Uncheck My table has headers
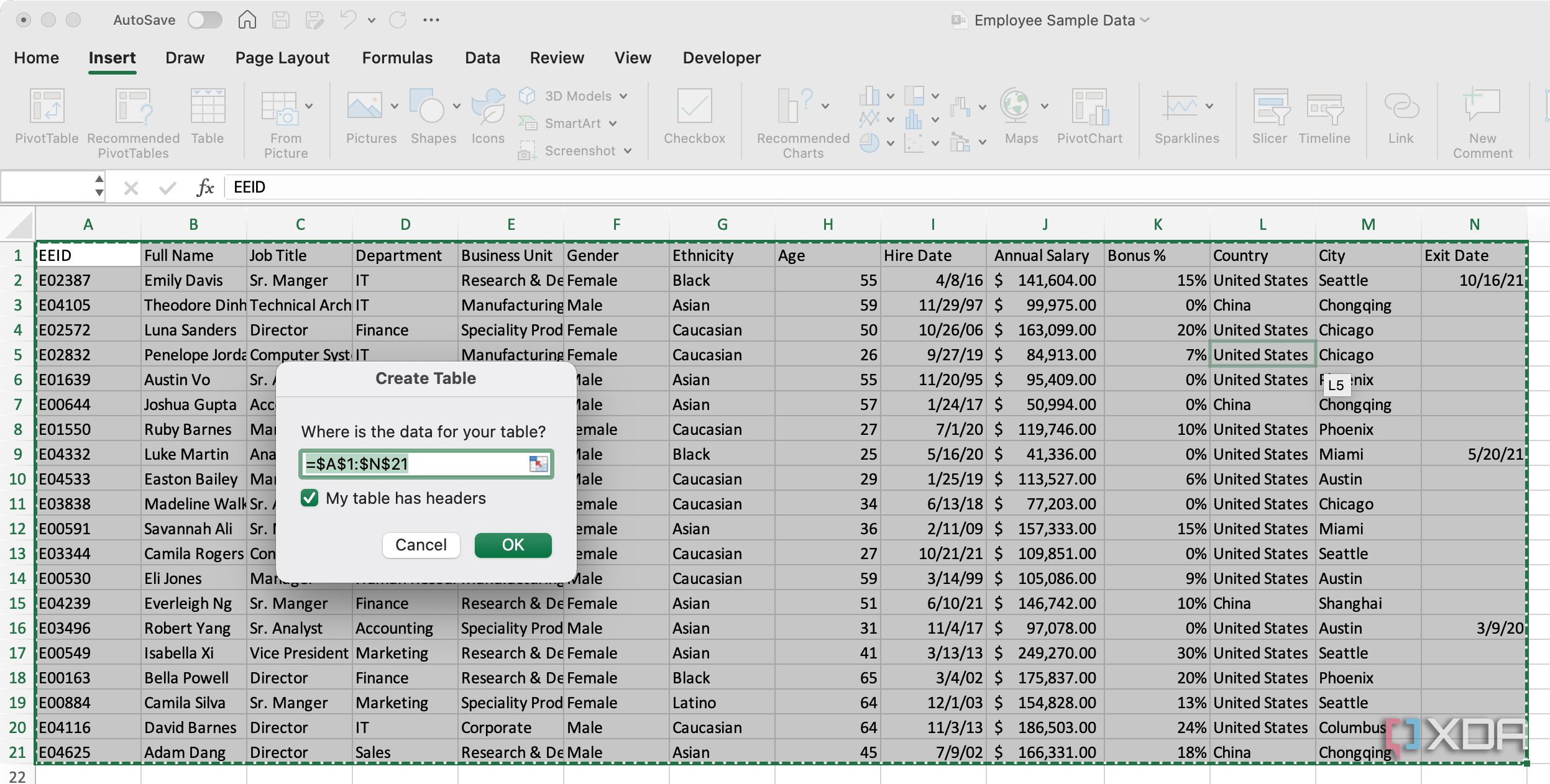 (x=310, y=498)
